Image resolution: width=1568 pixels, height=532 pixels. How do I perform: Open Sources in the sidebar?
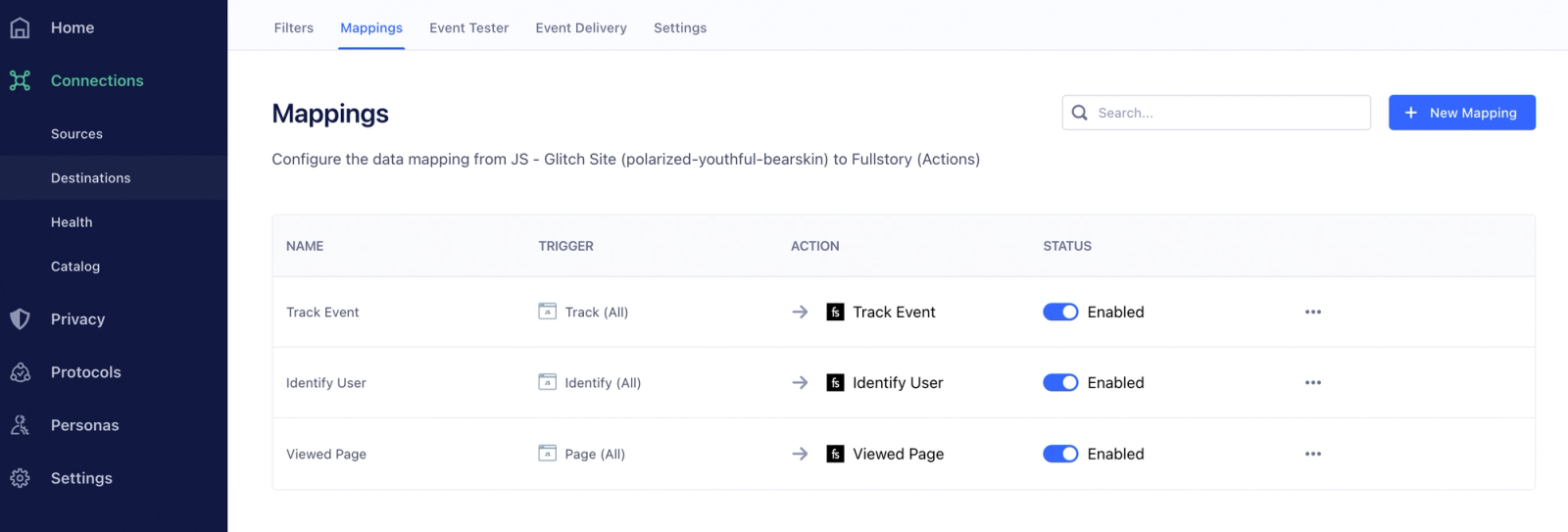coord(76,134)
